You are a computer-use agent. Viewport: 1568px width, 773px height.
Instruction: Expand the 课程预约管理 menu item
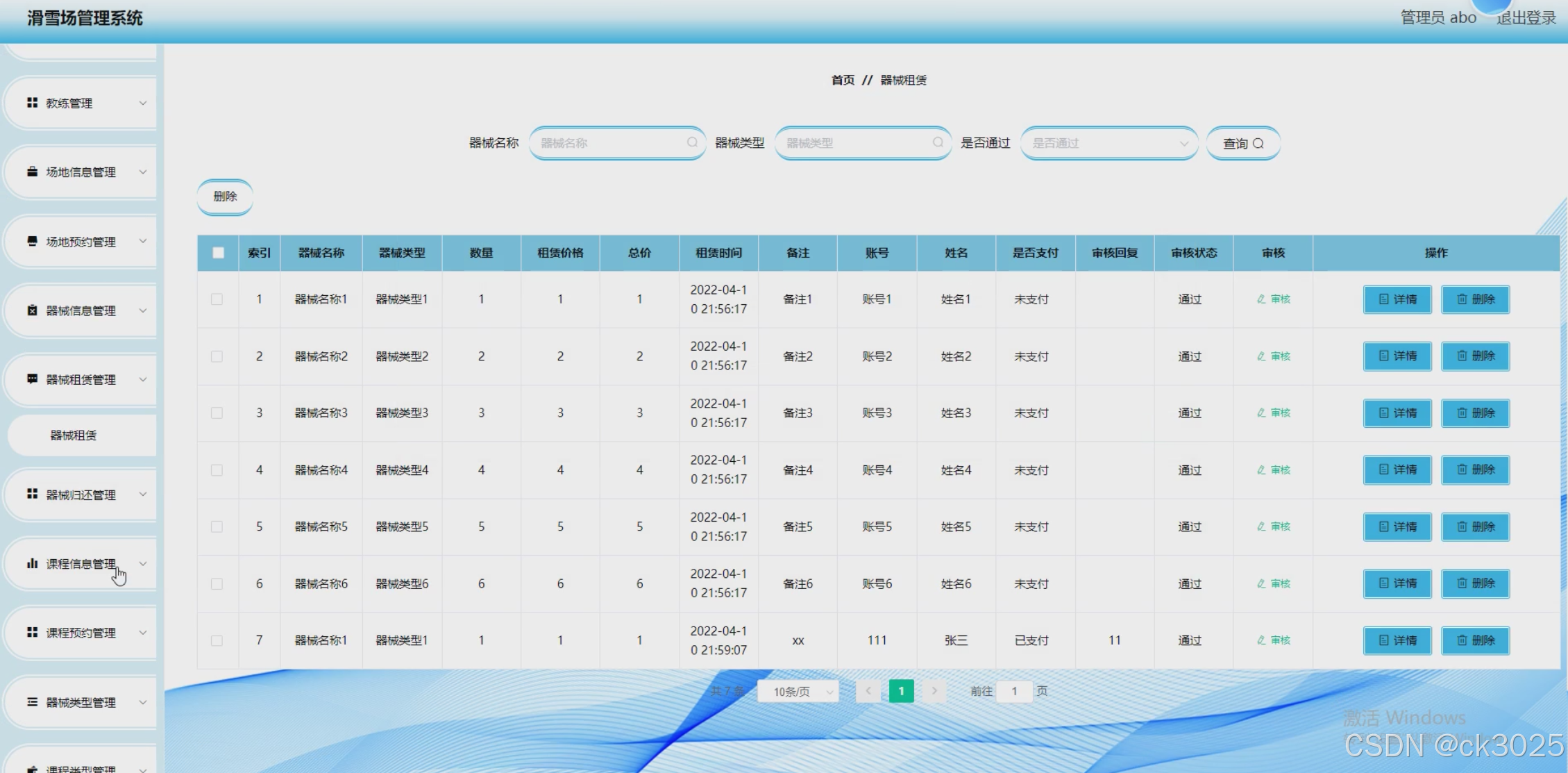coord(81,633)
